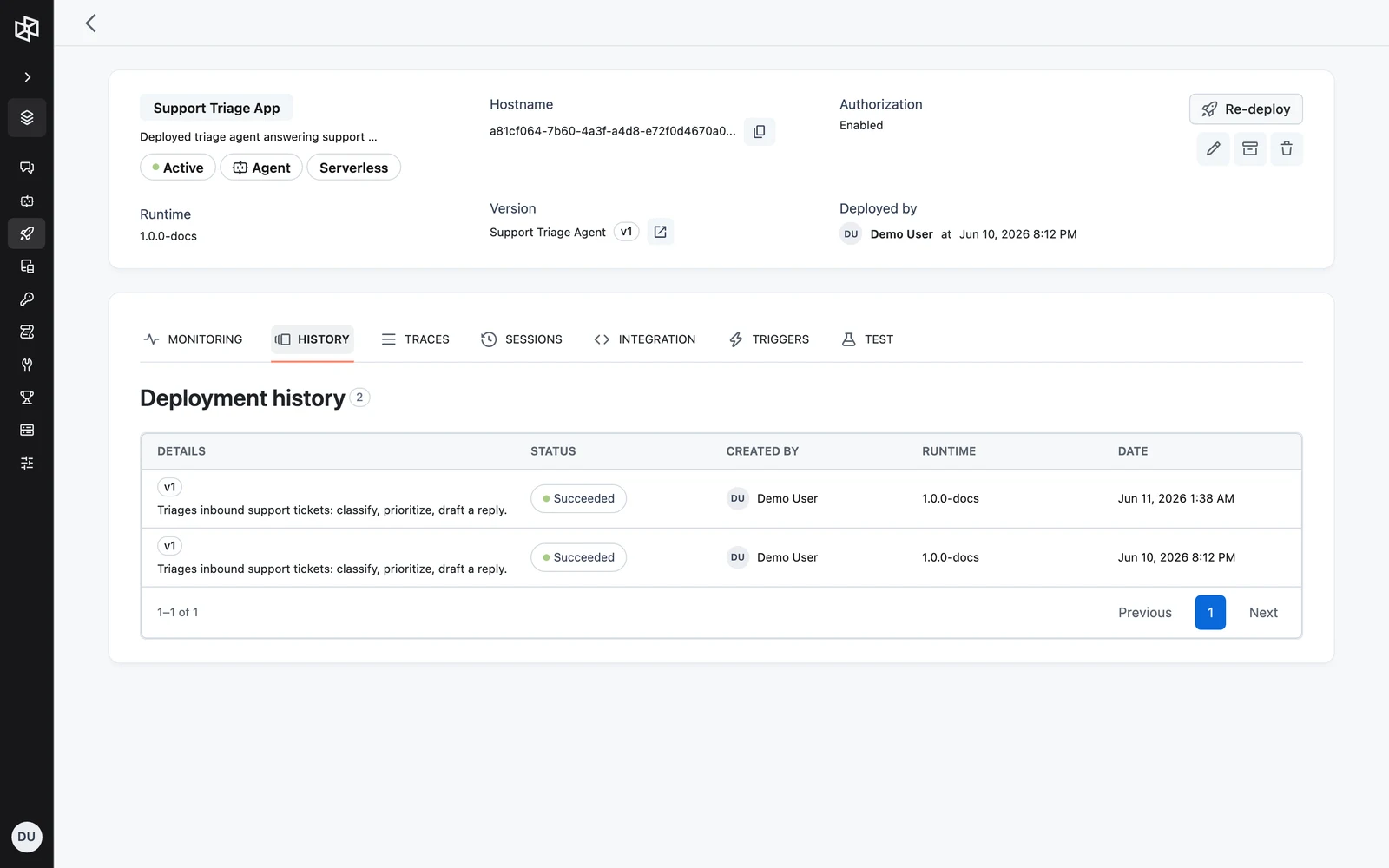Click the Jun 11, 2026 1:38 AM date
The height and width of the screenshot is (868, 1389).
1176,498
